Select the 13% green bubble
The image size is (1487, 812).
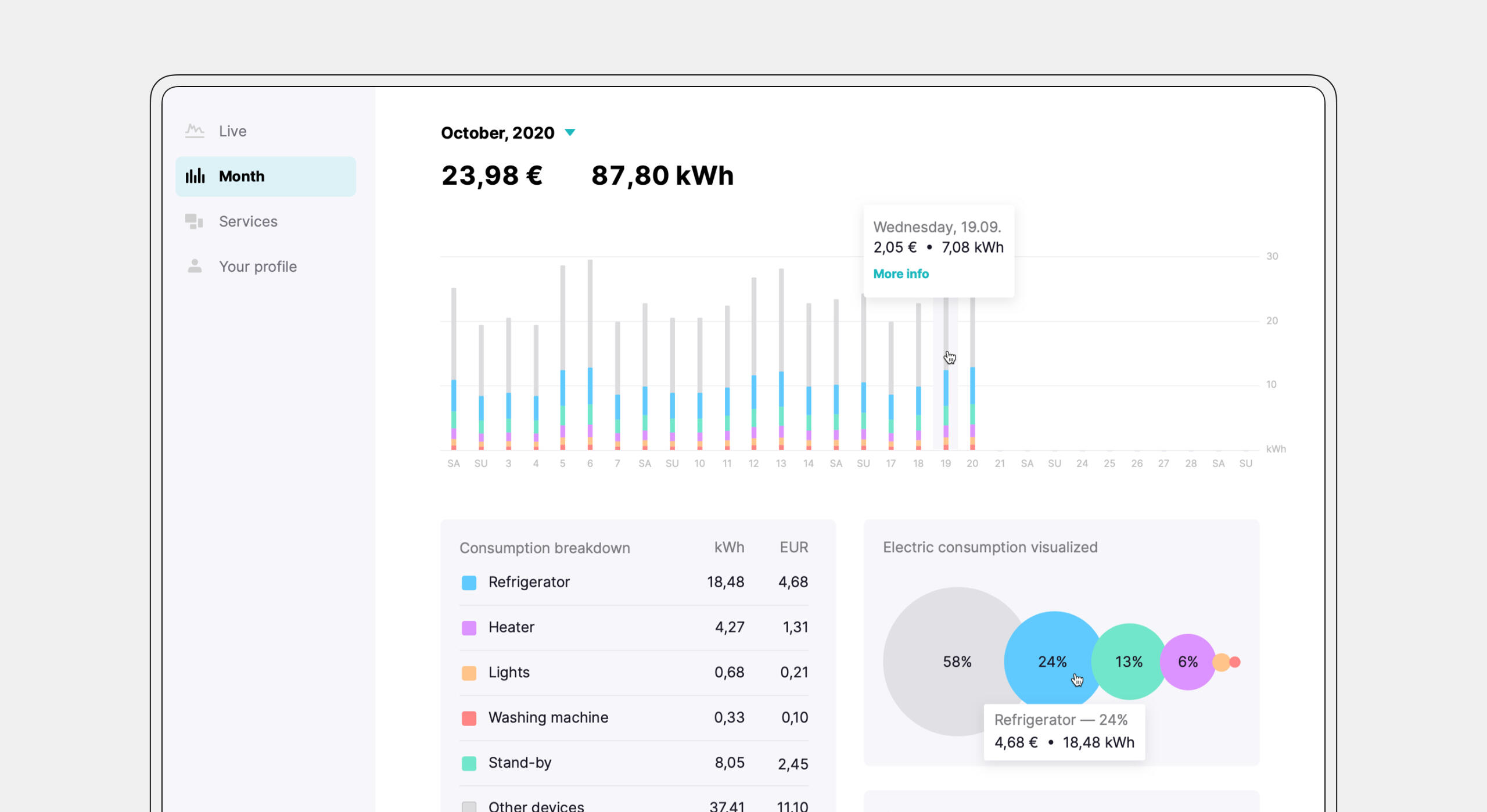coord(1129,661)
